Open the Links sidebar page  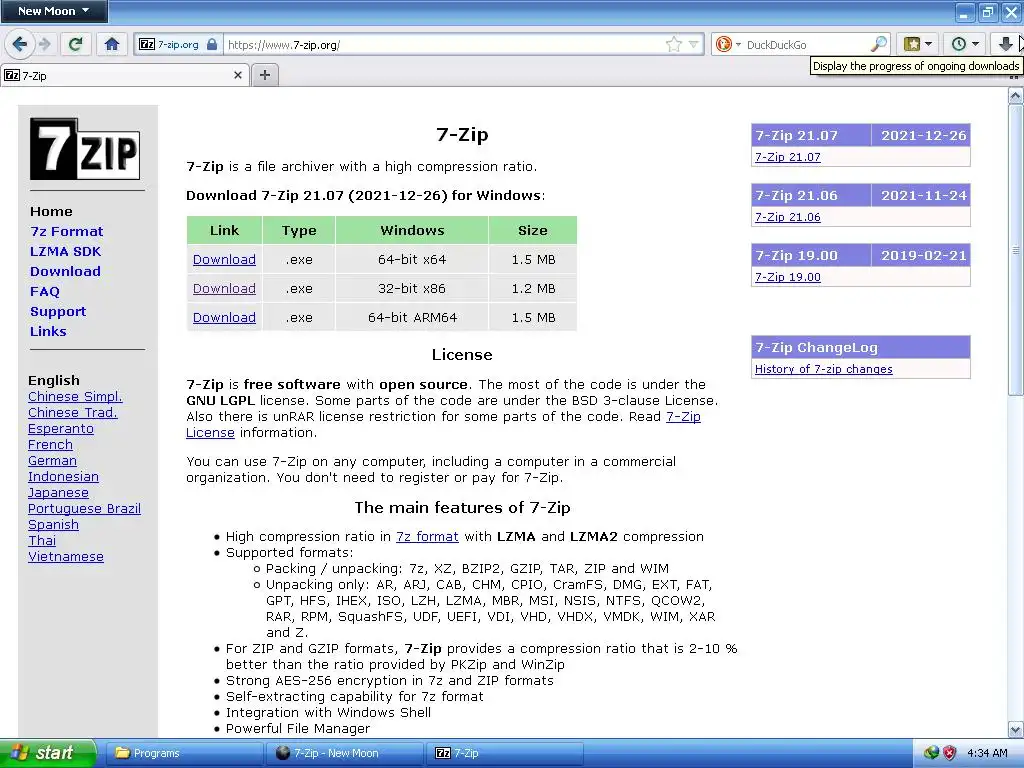[x=48, y=331]
